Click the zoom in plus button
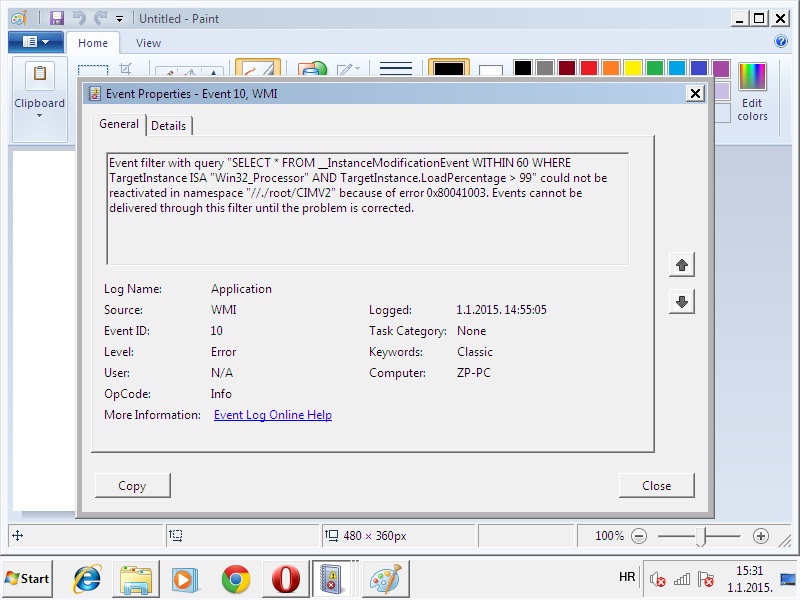 click(x=761, y=536)
